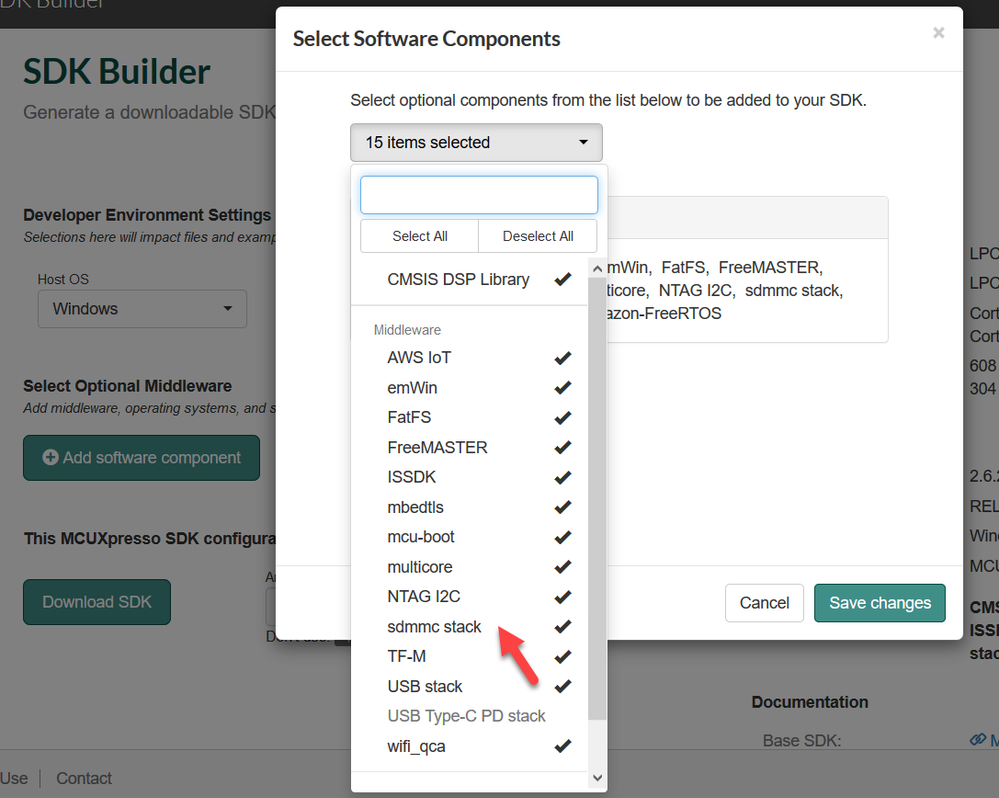
Task: Toggle the FreeMASTER middleware entry
Action: pos(437,447)
